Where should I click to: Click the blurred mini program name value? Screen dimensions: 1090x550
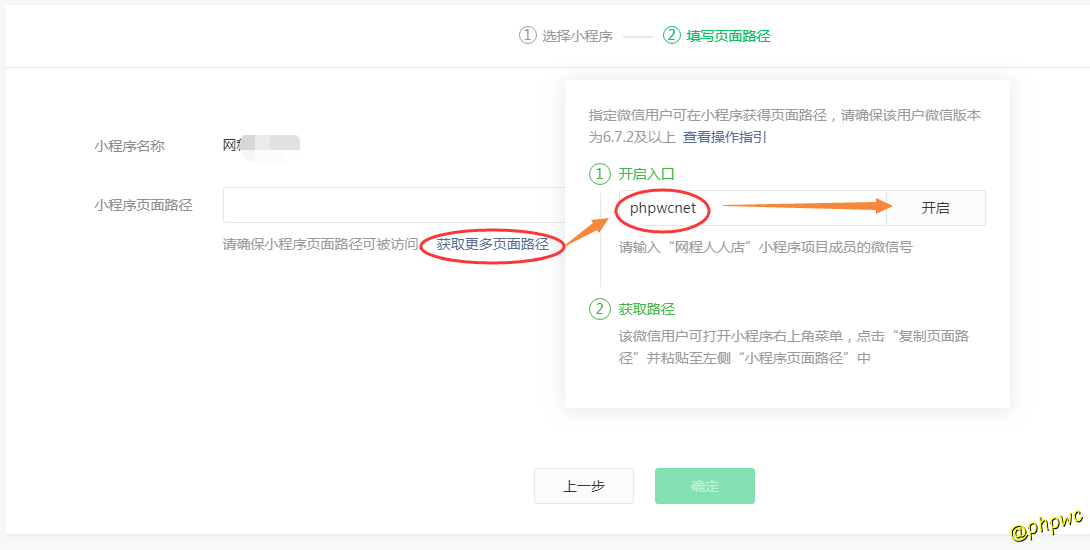(x=261, y=146)
